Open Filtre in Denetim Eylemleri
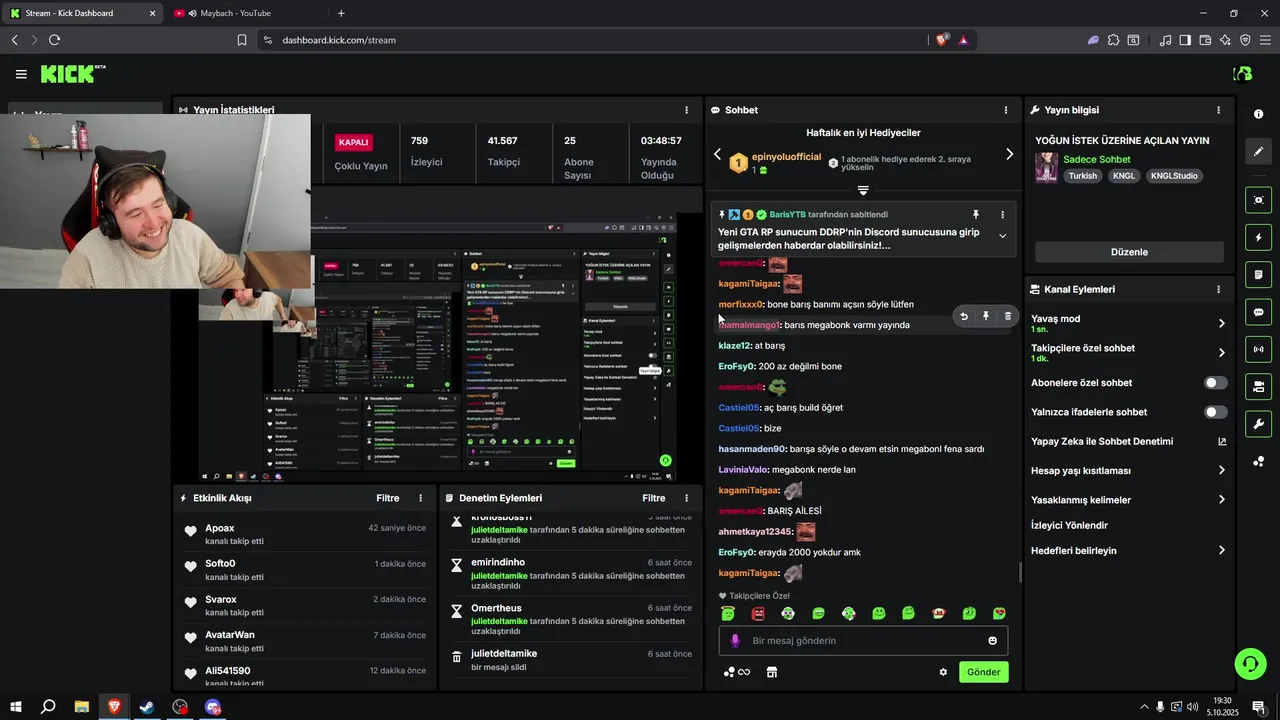 (x=654, y=498)
